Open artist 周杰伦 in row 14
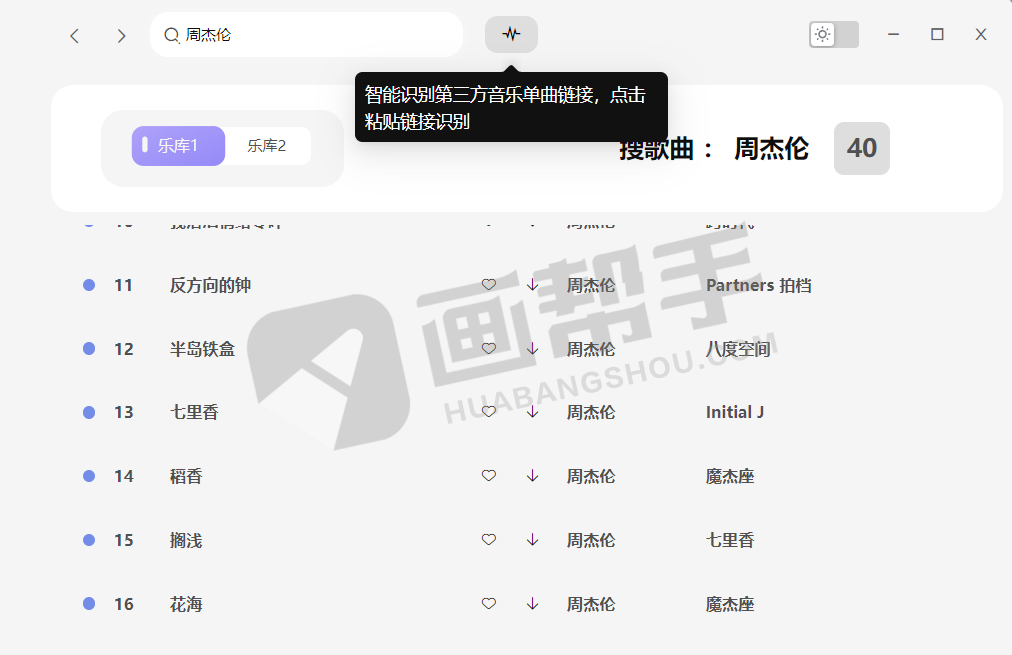The height and width of the screenshot is (655, 1012). [x=591, y=476]
